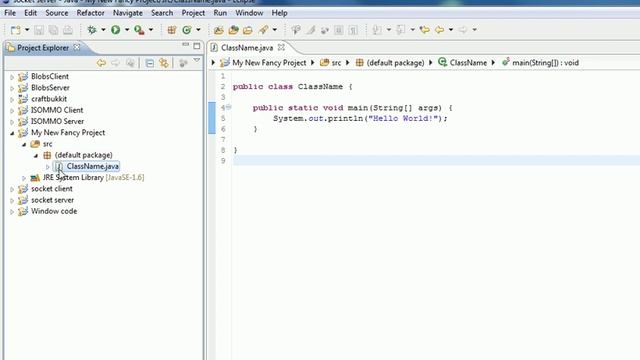
Task: Open the Source menu
Action: coord(57,13)
